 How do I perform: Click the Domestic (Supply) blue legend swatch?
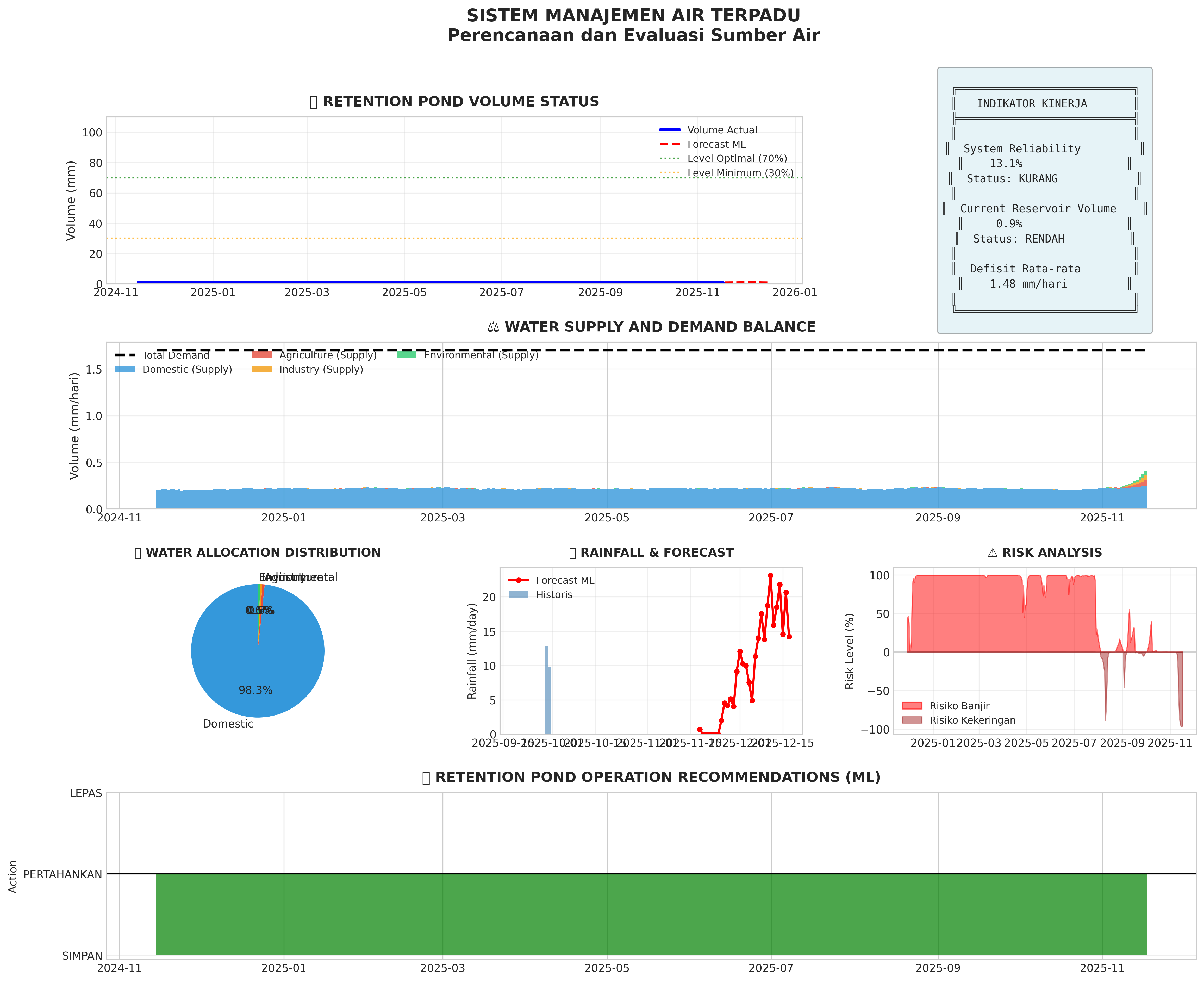click(x=125, y=369)
